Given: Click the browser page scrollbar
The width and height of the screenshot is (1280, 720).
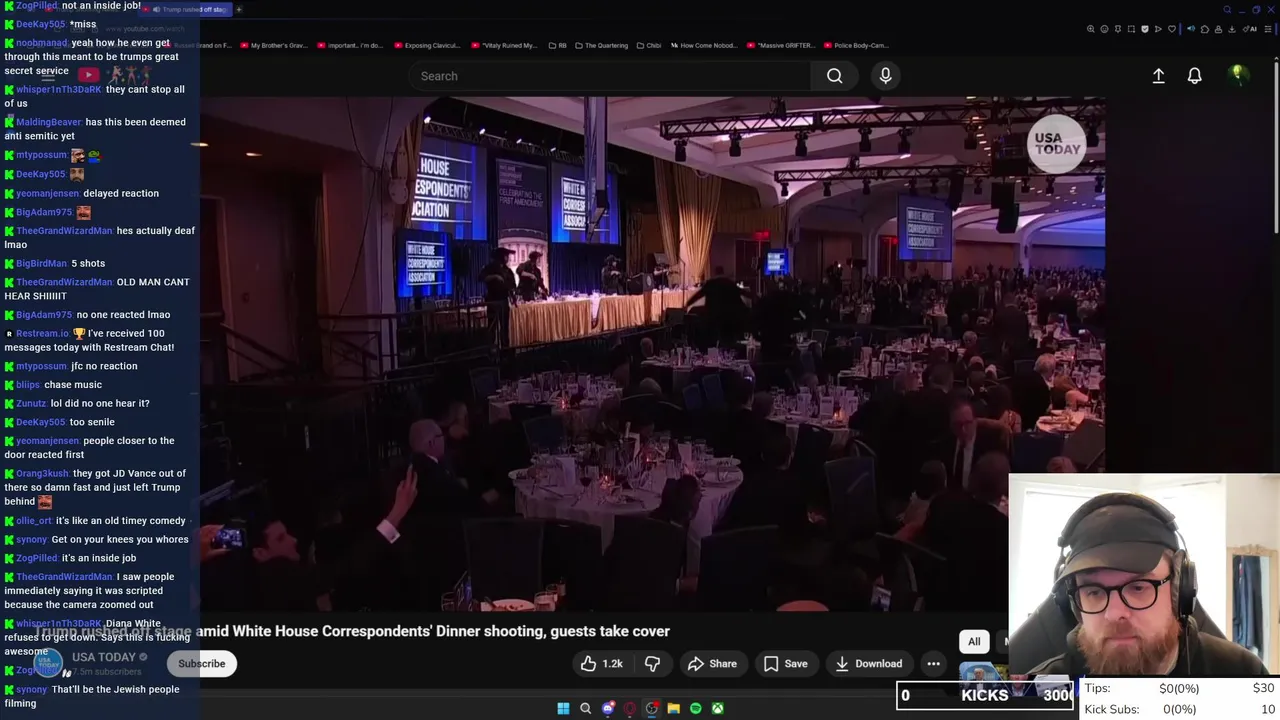Looking at the screenshot, I should click(x=1276, y=150).
